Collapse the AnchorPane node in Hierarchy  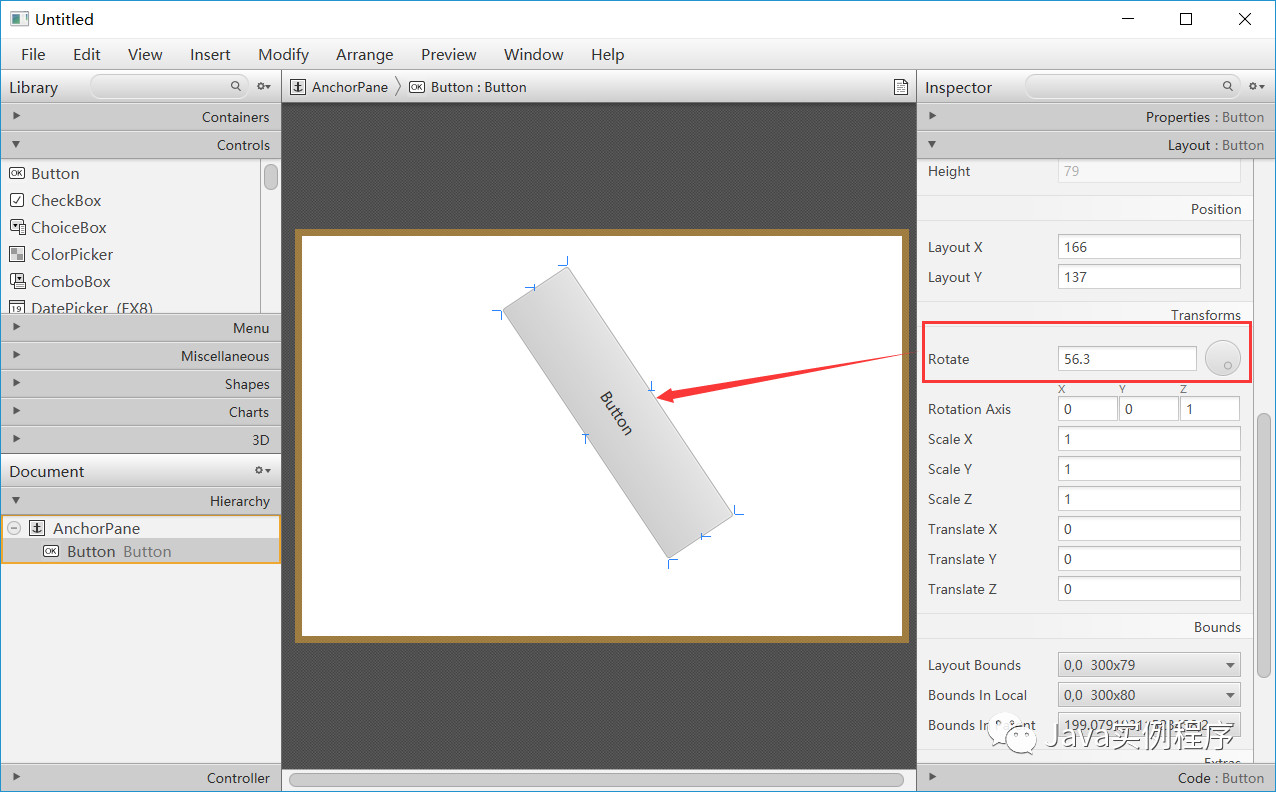coord(14,528)
